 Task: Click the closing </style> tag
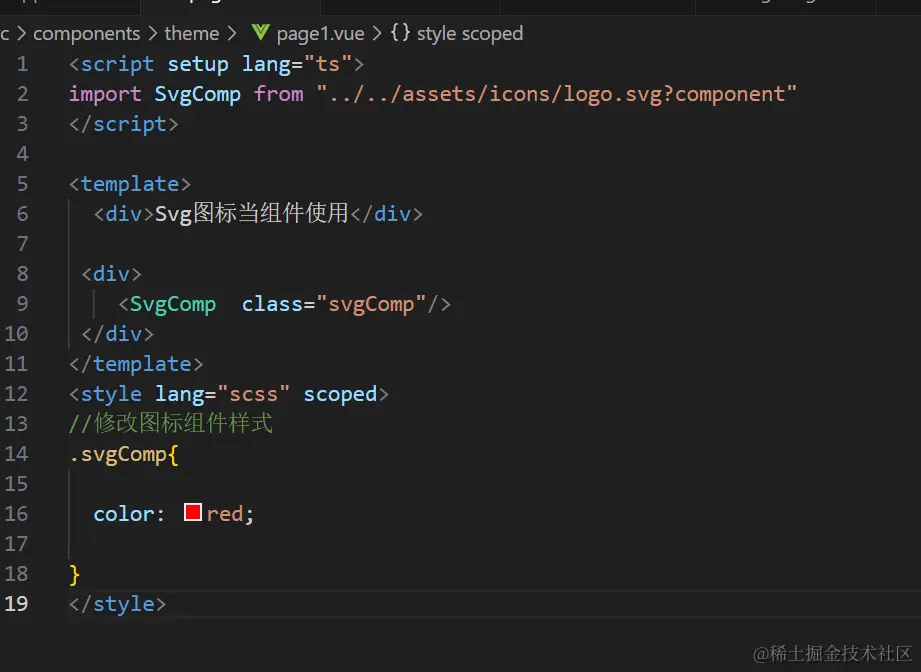click(117, 604)
